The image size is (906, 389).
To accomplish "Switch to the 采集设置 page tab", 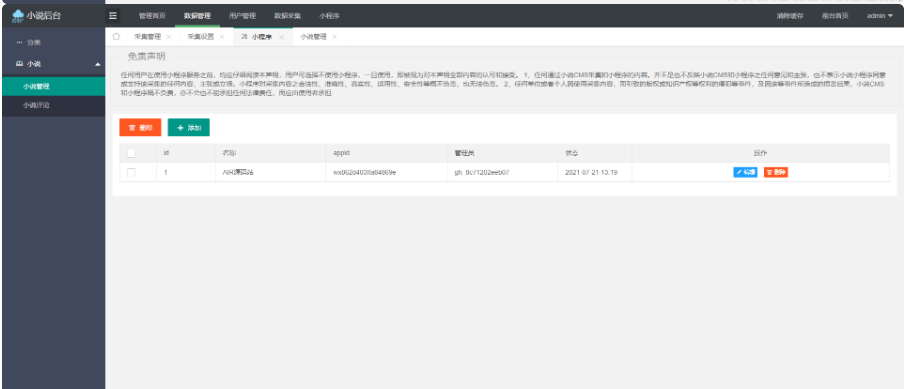I will (200, 37).
